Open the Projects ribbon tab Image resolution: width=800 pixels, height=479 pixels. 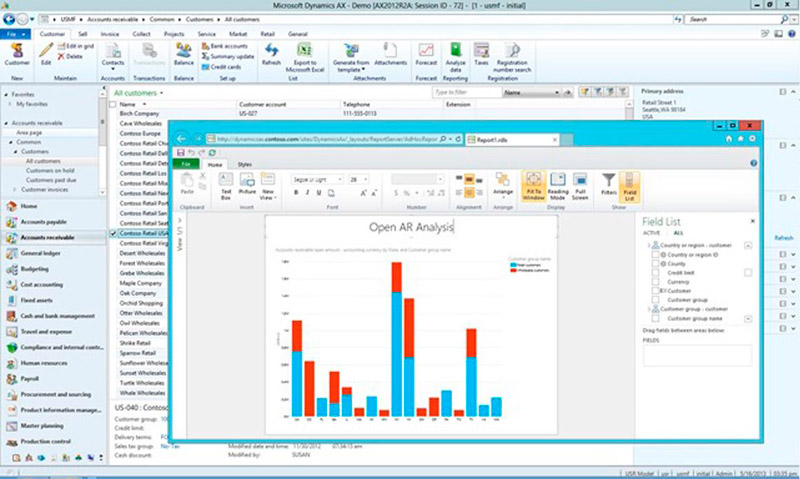[174, 34]
